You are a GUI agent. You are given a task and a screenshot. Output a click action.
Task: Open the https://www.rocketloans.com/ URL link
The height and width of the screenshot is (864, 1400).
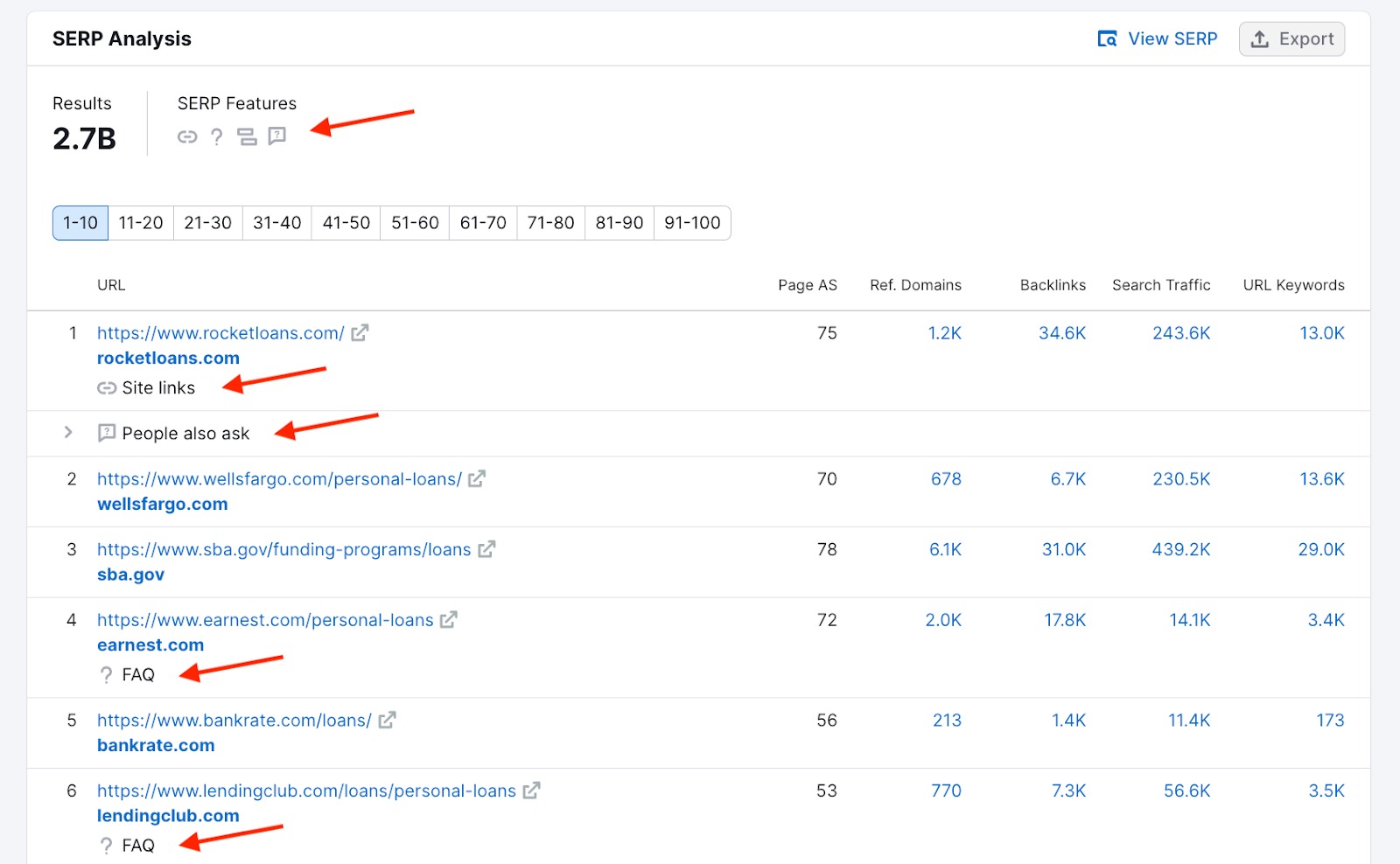(x=220, y=333)
